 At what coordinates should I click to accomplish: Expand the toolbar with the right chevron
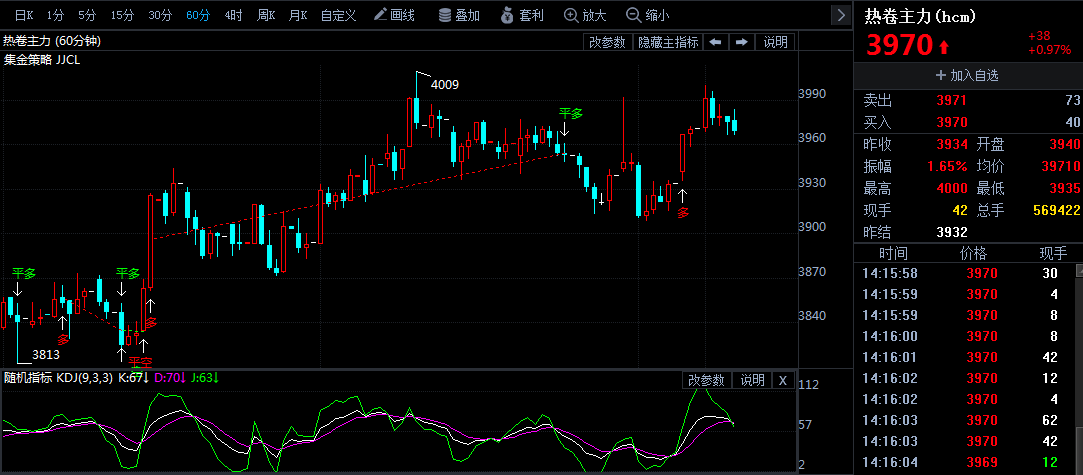839,15
